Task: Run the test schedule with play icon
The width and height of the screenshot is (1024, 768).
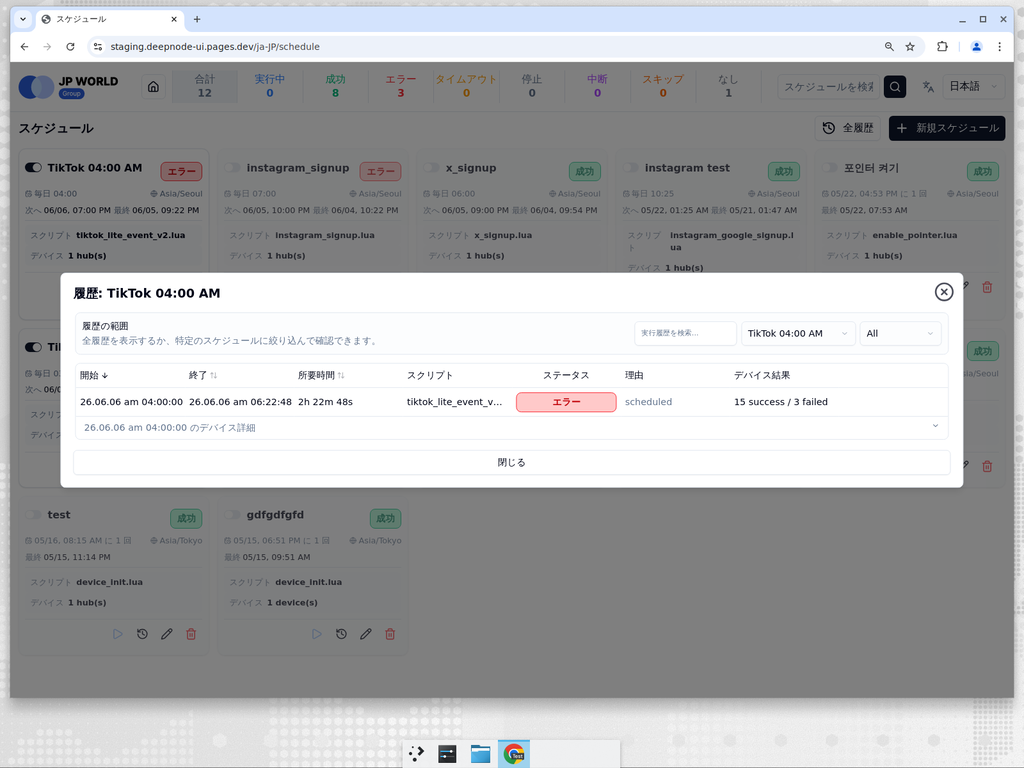Action: [118, 634]
